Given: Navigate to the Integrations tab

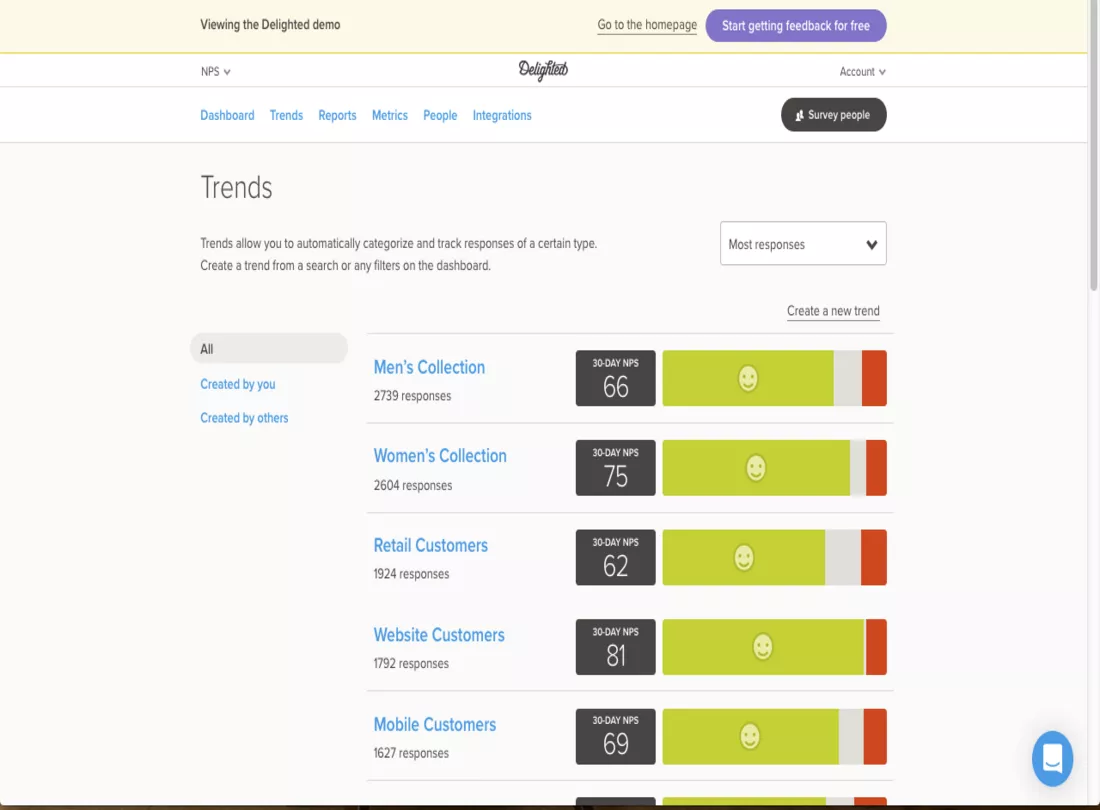Looking at the screenshot, I should 502,115.
